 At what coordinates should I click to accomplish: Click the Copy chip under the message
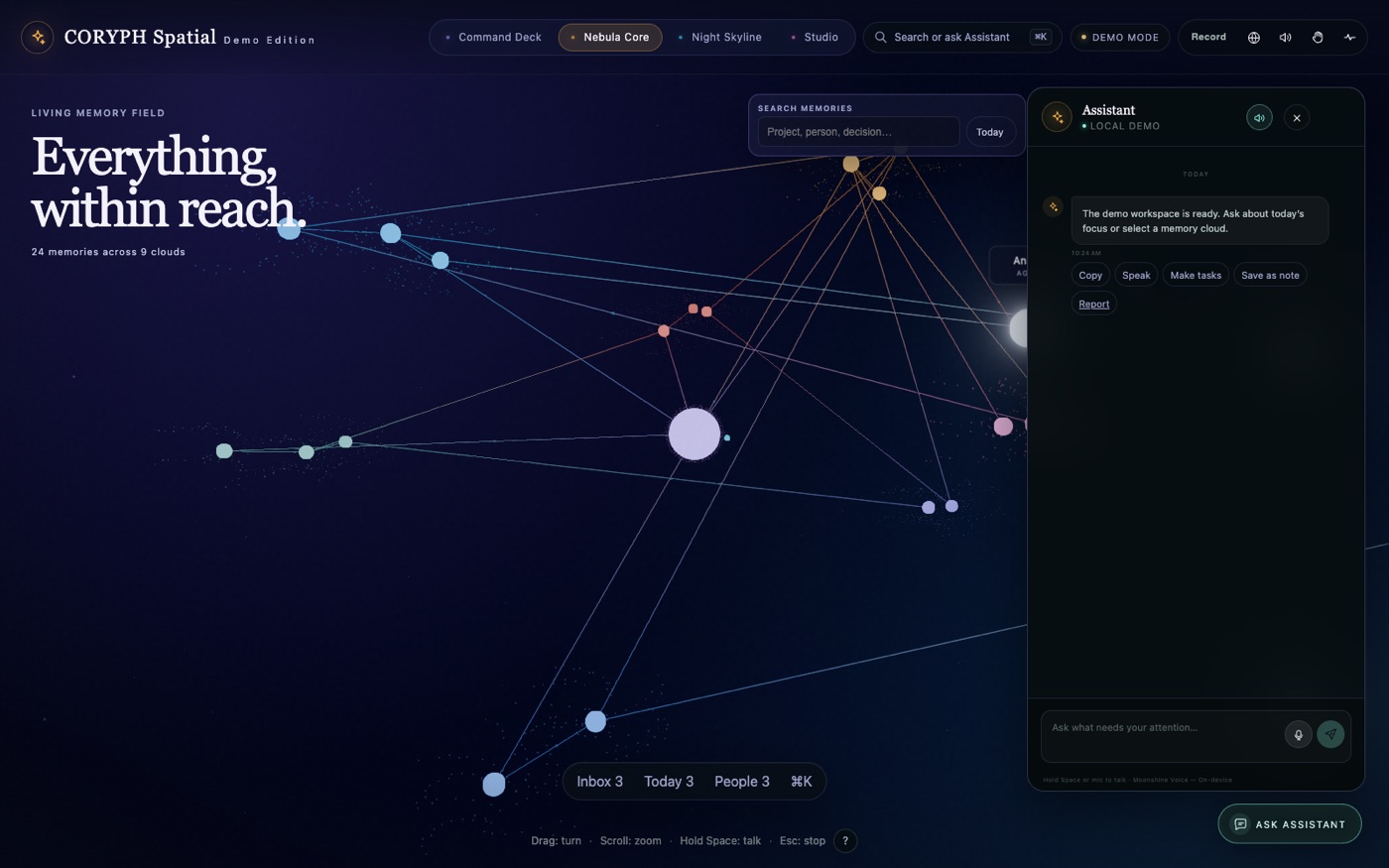point(1090,276)
